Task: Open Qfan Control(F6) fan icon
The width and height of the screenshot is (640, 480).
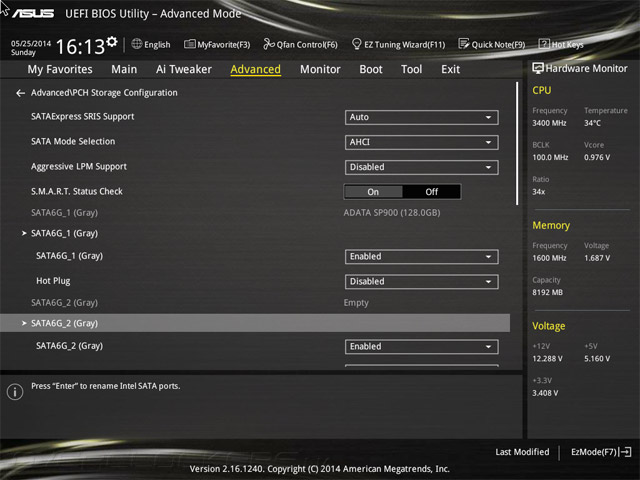Action: (x=269, y=44)
